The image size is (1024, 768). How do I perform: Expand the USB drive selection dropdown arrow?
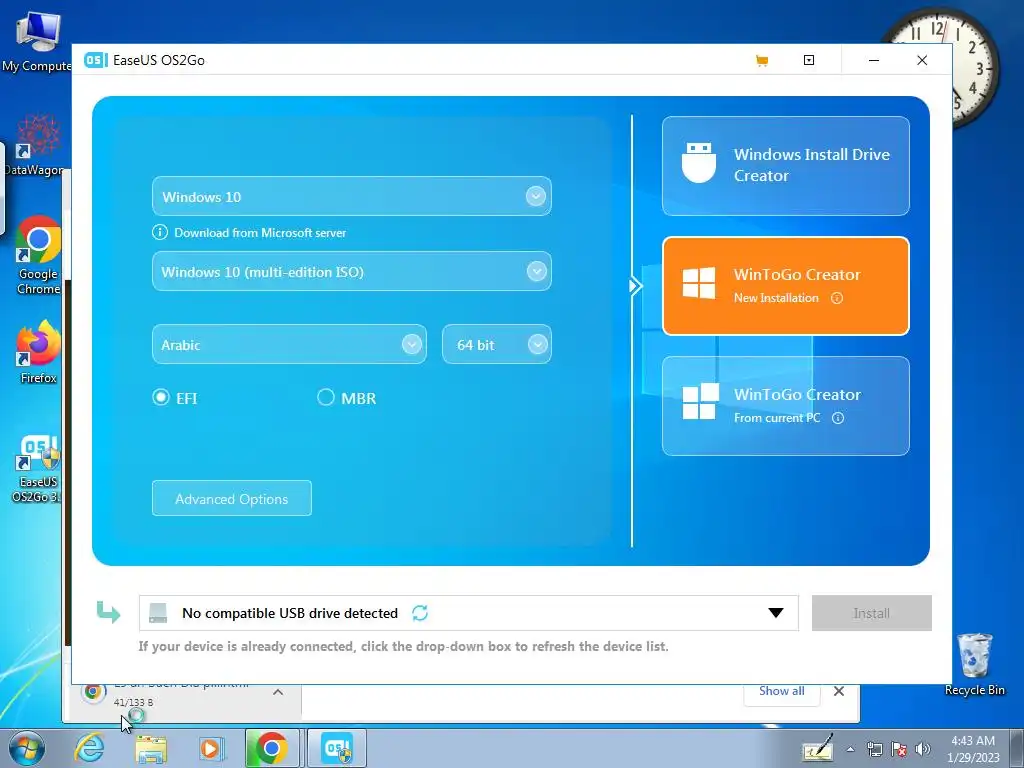(776, 613)
